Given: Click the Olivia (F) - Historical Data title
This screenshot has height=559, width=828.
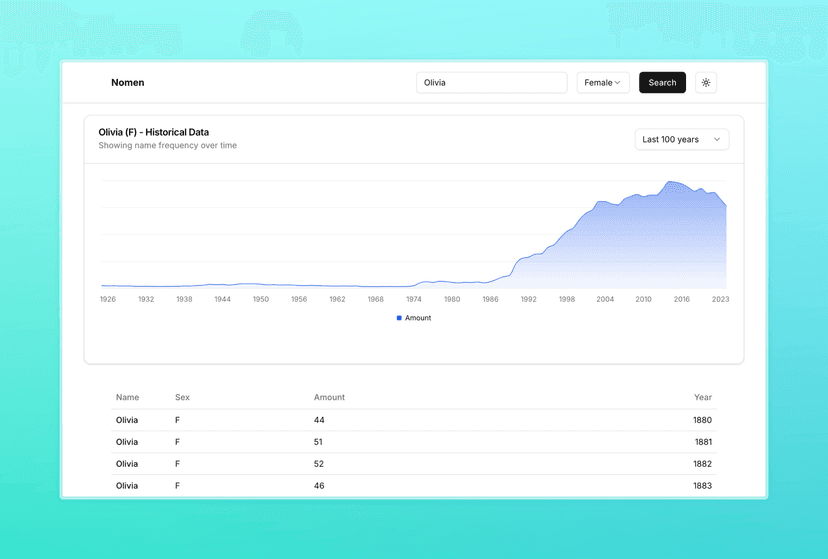Looking at the screenshot, I should (x=153, y=132).
